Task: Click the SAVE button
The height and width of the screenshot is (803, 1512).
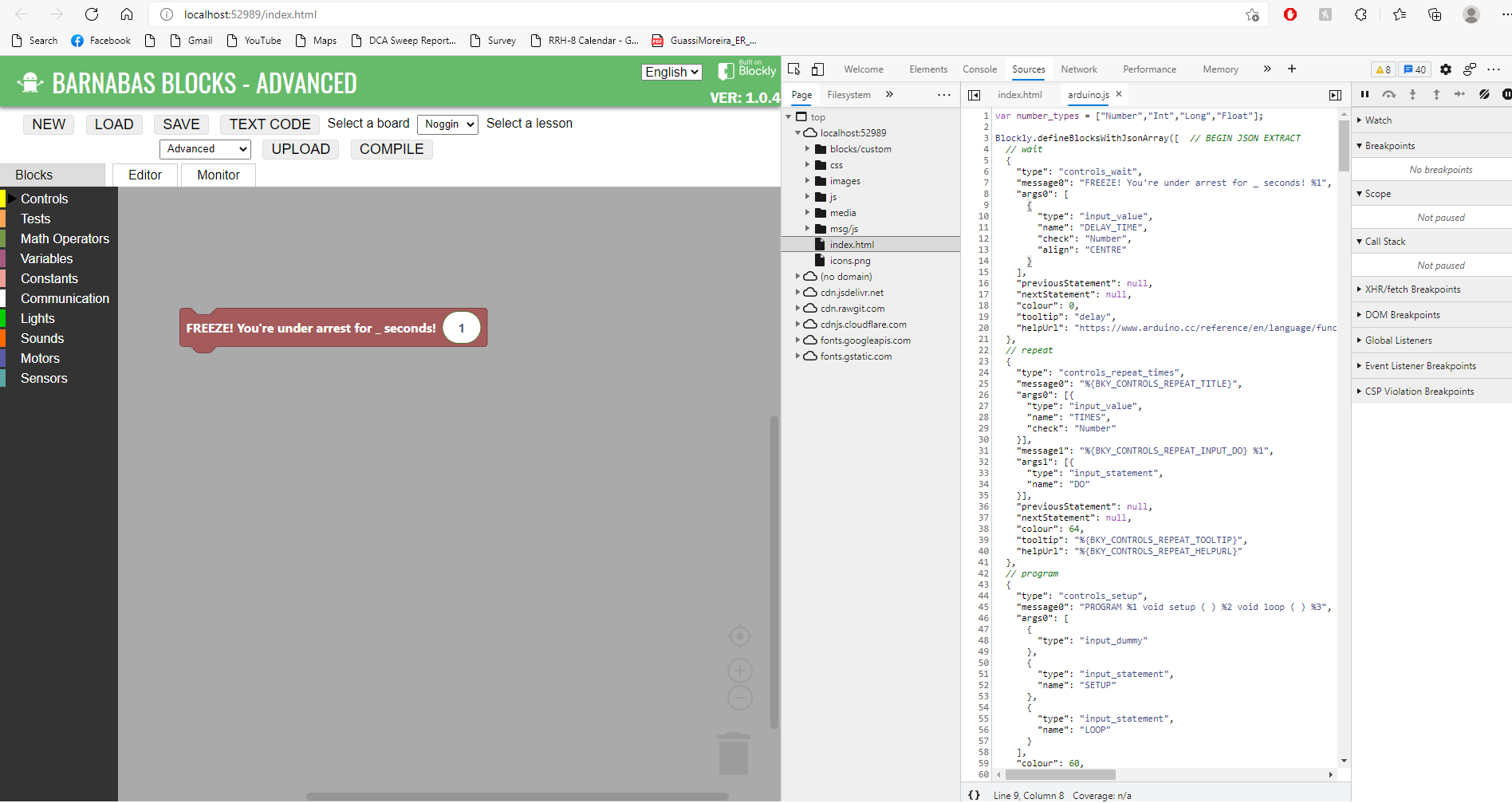Action: click(x=181, y=124)
